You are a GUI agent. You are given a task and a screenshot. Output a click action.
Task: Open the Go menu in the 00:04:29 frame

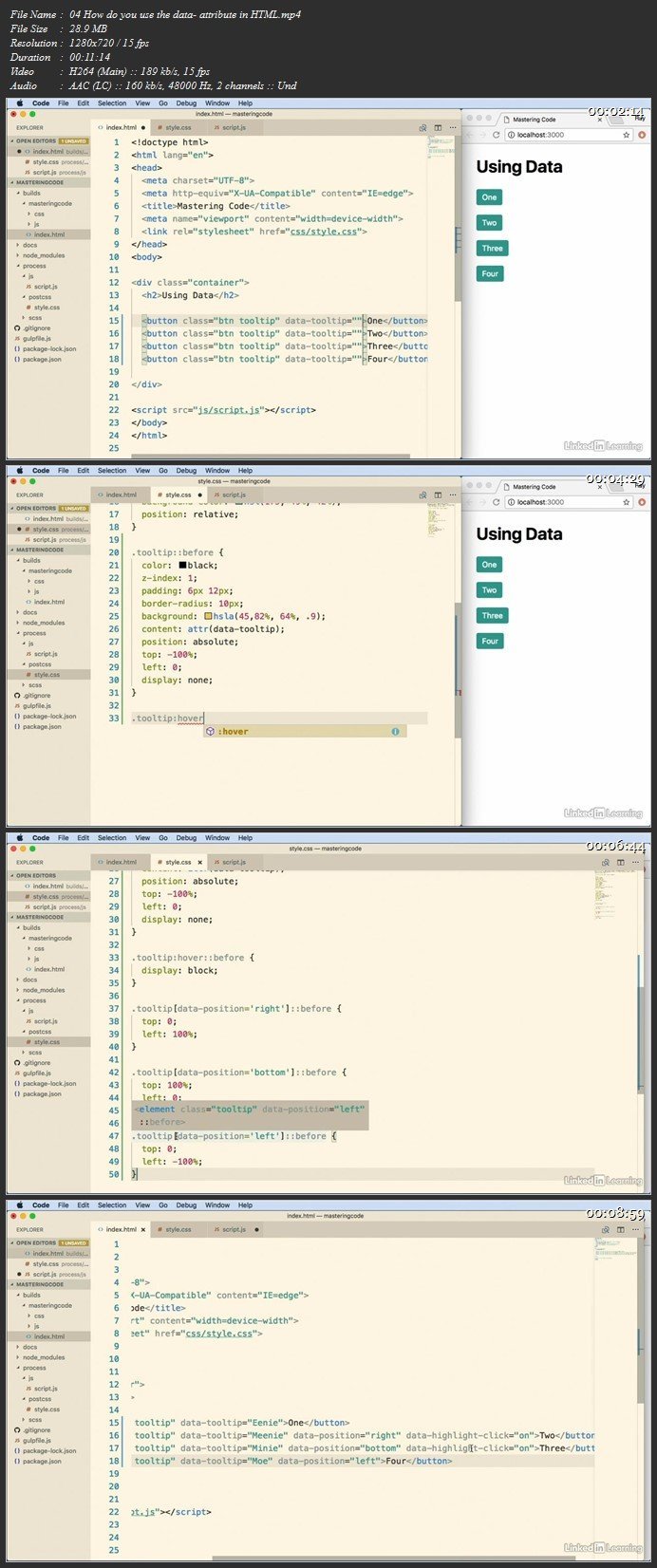(x=163, y=470)
